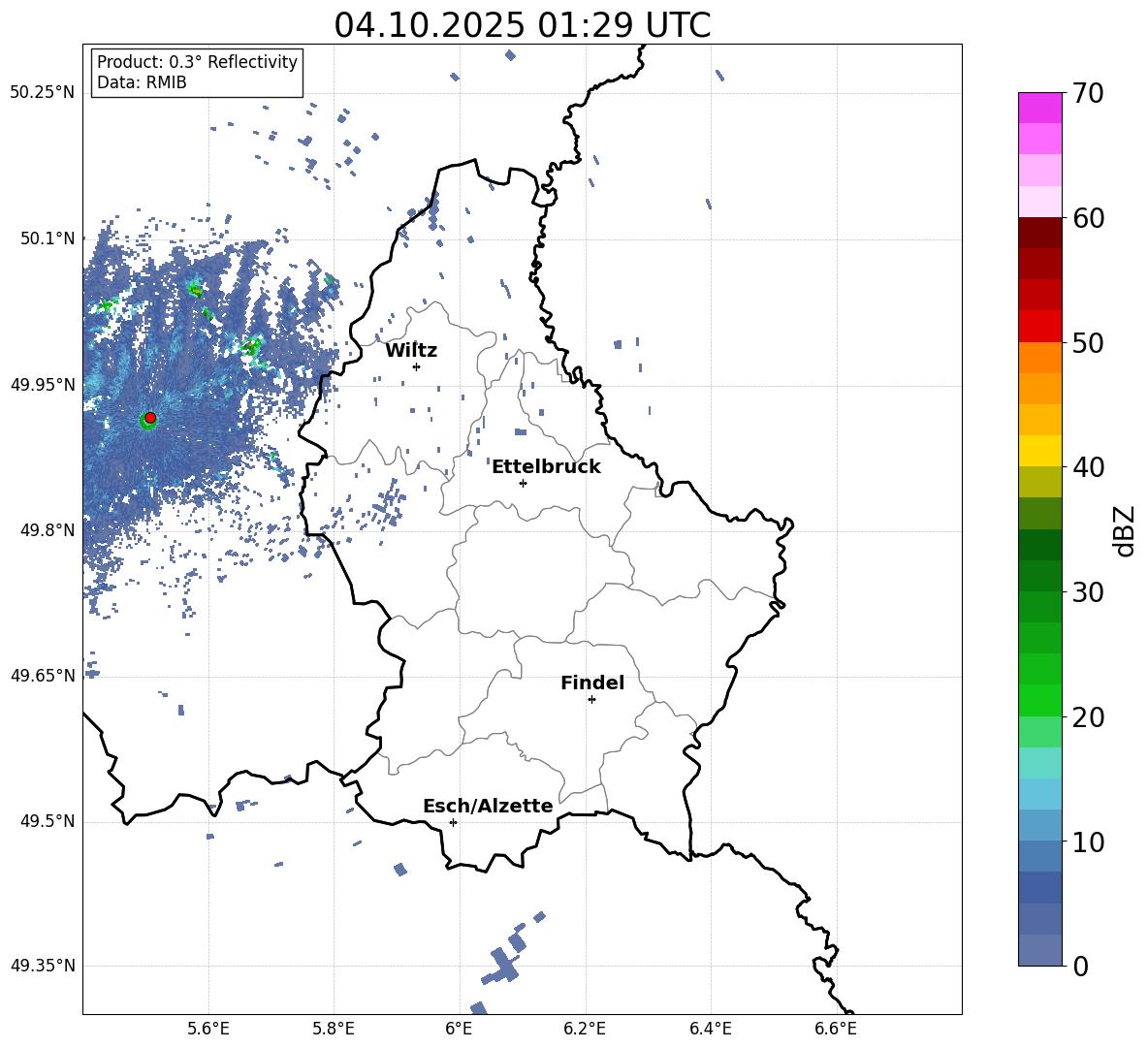Click the colorbar value 20
The height and width of the screenshot is (1048, 1148).
[1088, 717]
